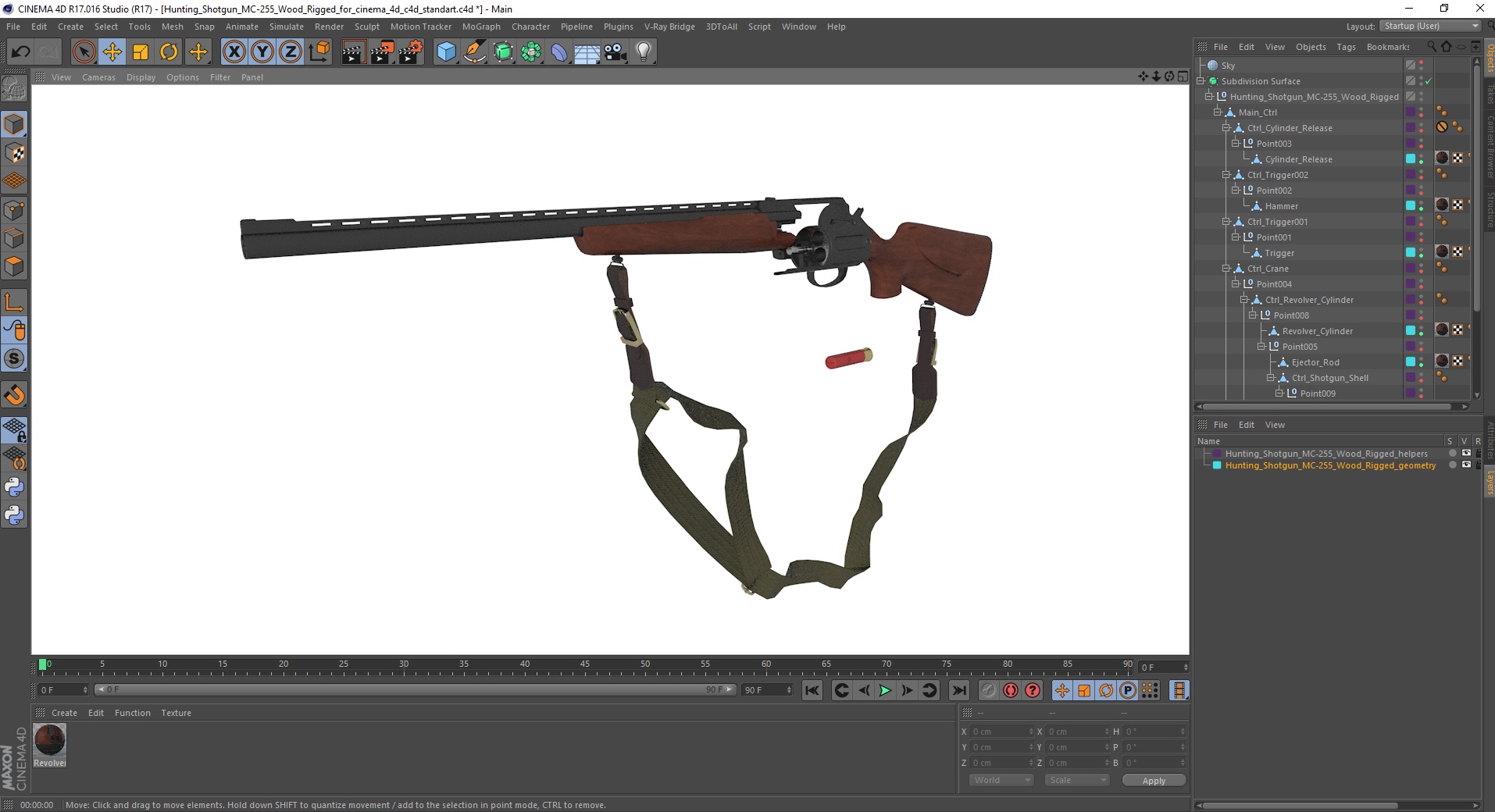Click frame 45 on timeline ruler
This screenshot has width=1495, height=812.
(585, 665)
